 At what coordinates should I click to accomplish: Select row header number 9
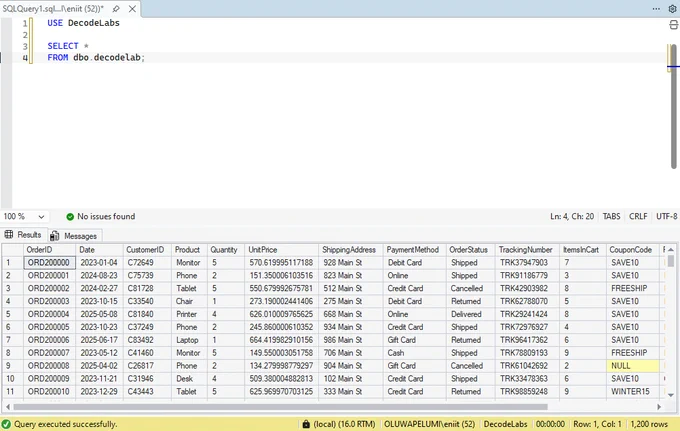coord(13,366)
